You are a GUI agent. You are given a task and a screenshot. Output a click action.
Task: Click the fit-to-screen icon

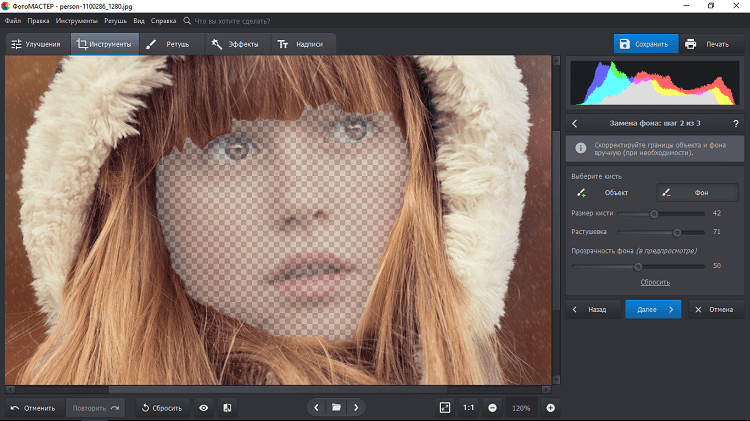point(445,408)
